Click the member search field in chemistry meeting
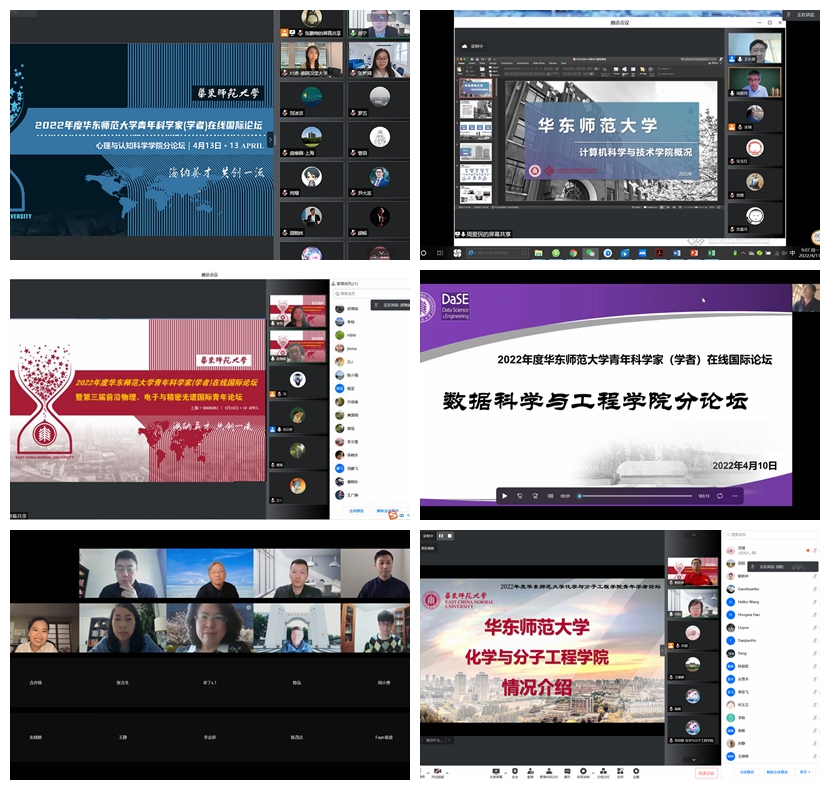Screen dimensions: 830x790 (771, 535)
